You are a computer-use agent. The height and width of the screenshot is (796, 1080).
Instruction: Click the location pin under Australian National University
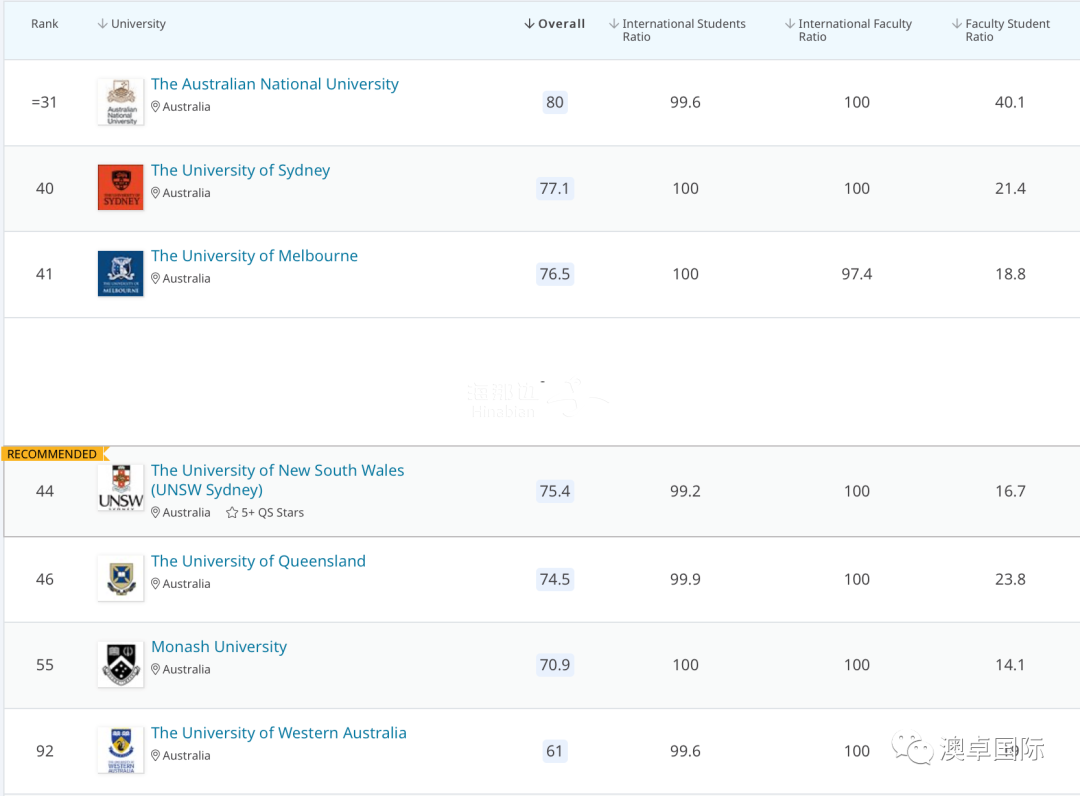[x=156, y=107]
